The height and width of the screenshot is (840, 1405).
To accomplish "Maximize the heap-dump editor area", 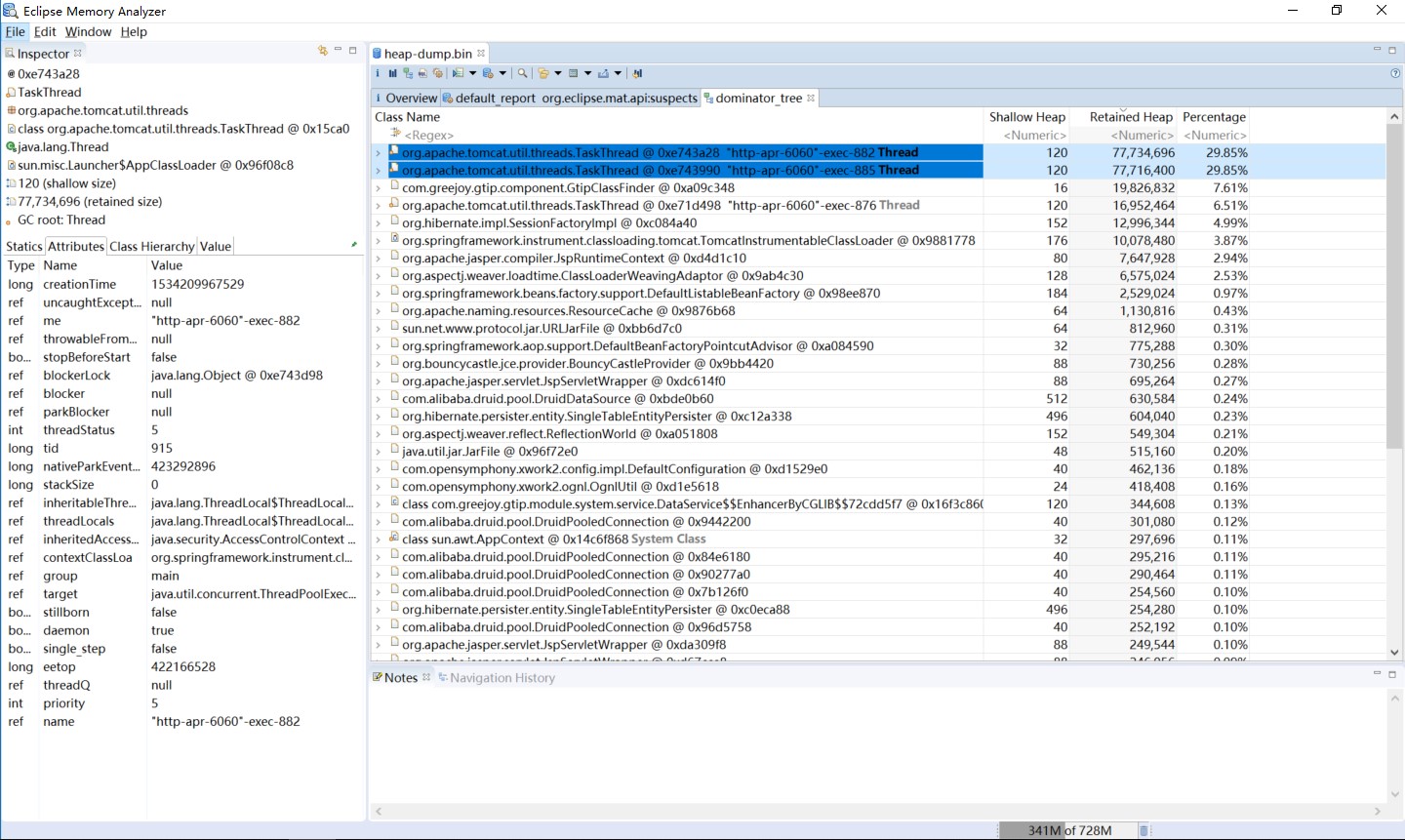I will (1392, 50).
